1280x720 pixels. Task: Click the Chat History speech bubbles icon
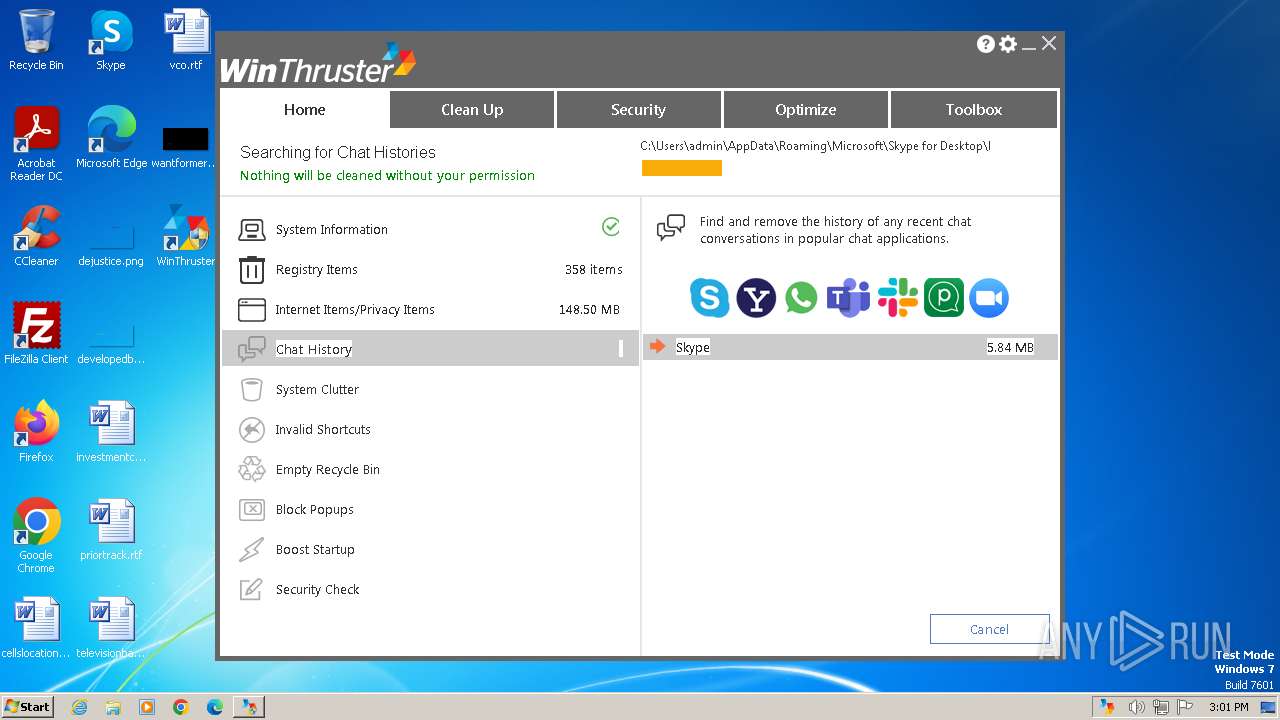(251, 350)
